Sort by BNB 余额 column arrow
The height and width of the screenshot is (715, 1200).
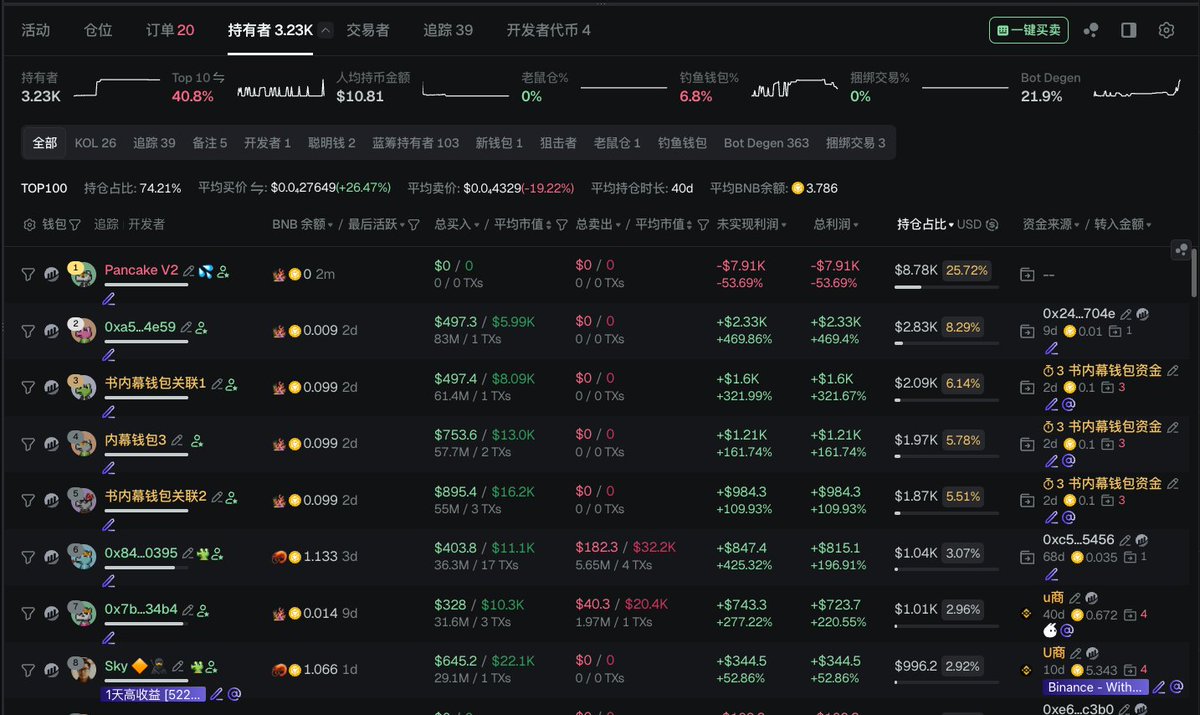coord(331,225)
